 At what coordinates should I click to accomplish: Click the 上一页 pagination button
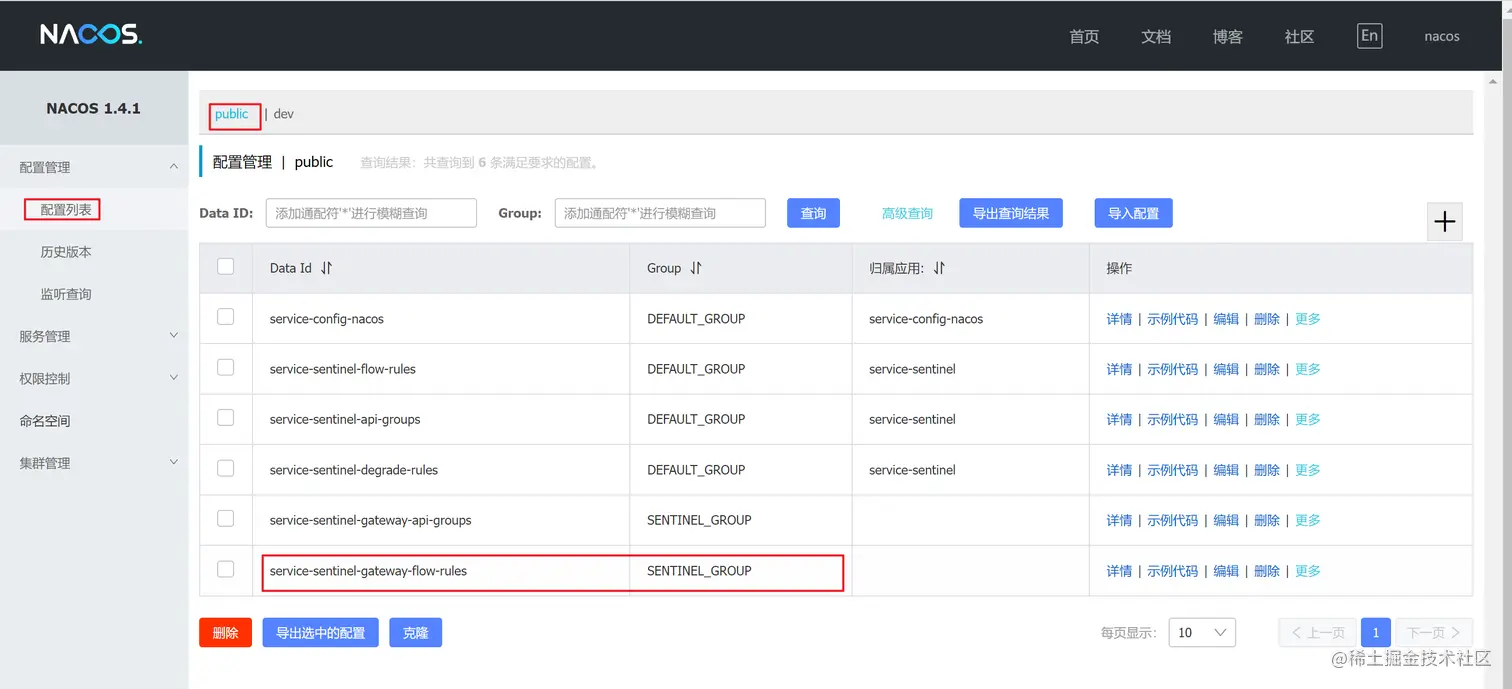pyautogui.click(x=1318, y=633)
